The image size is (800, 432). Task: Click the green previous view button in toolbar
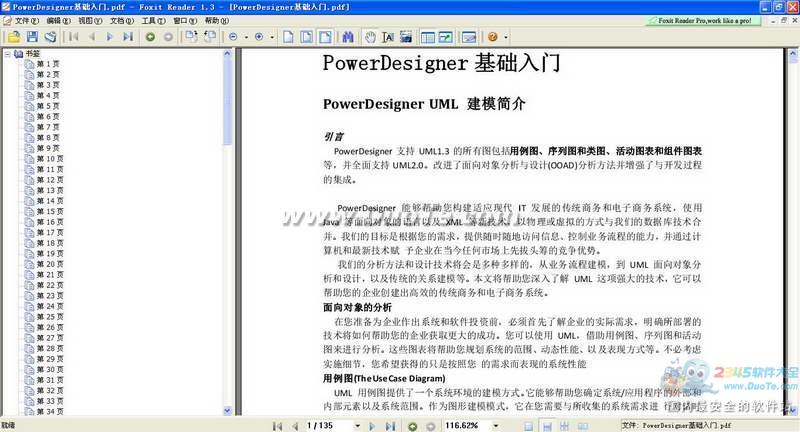click(150, 37)
